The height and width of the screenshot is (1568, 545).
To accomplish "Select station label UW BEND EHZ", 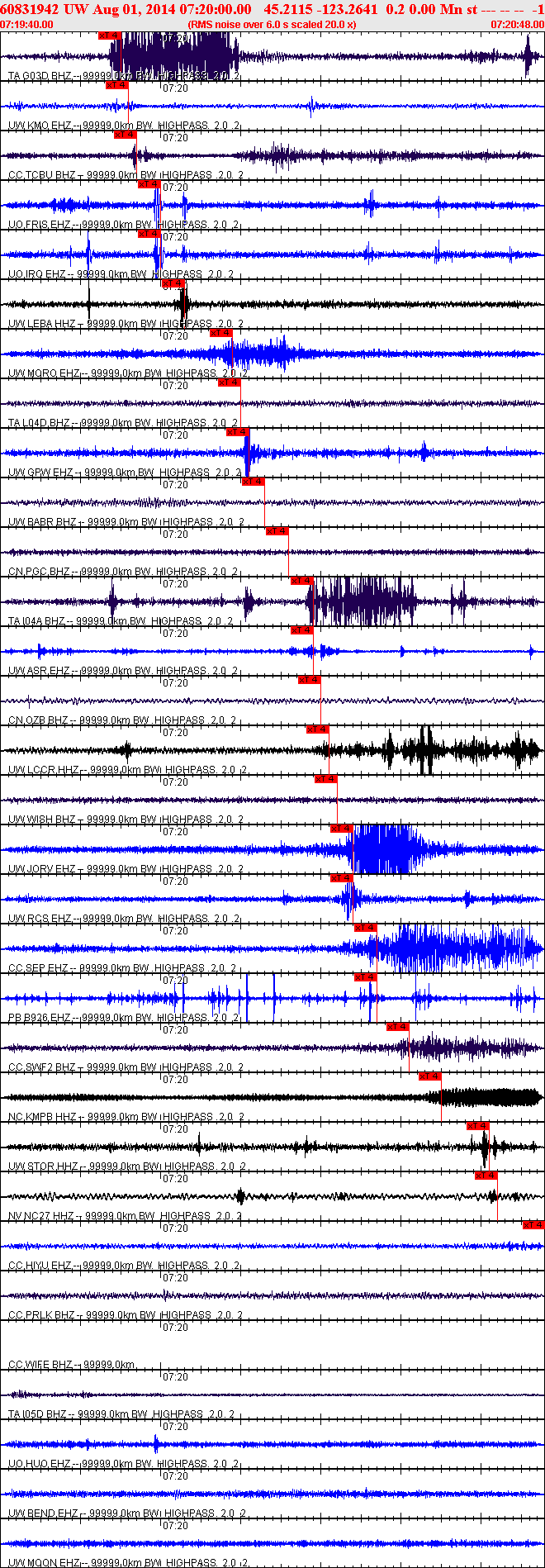I will pyautogui.click(x=44, y=1513).
